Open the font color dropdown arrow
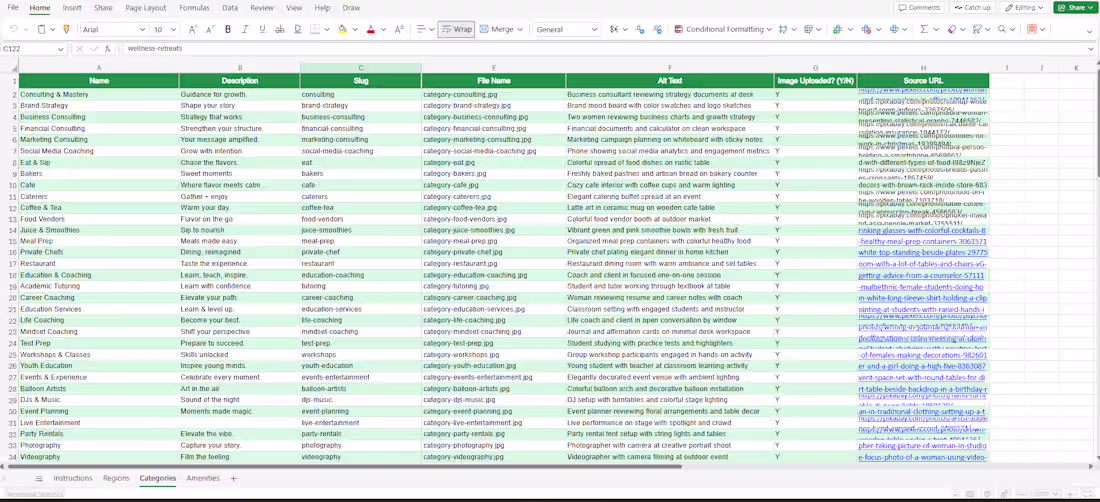 (x=383, y=29)
